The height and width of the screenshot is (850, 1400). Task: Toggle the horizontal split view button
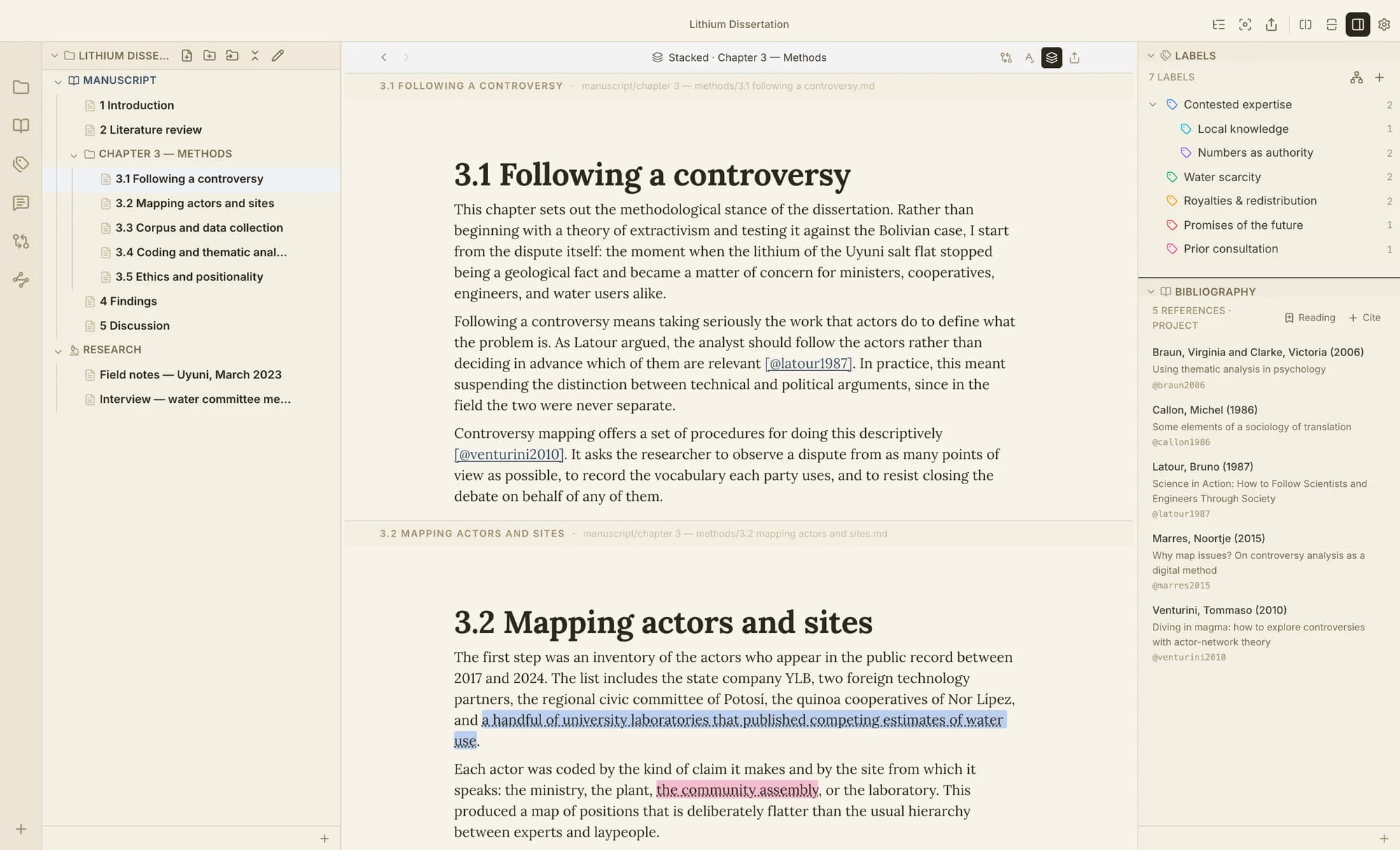(1331, 24)
